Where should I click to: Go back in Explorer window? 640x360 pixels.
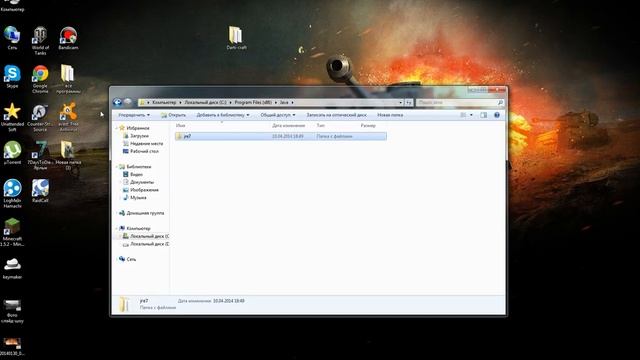click(x=118, y=102)
